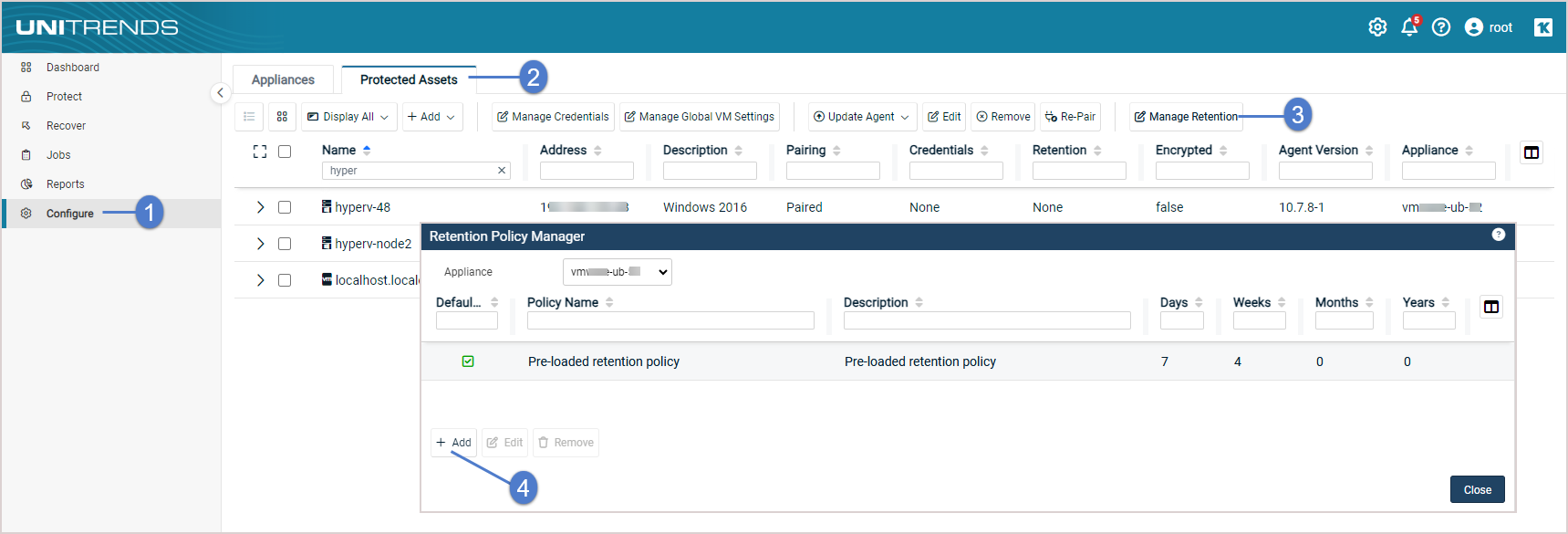
Task: Open the Display All dropdown
Action: pos(348,117)
